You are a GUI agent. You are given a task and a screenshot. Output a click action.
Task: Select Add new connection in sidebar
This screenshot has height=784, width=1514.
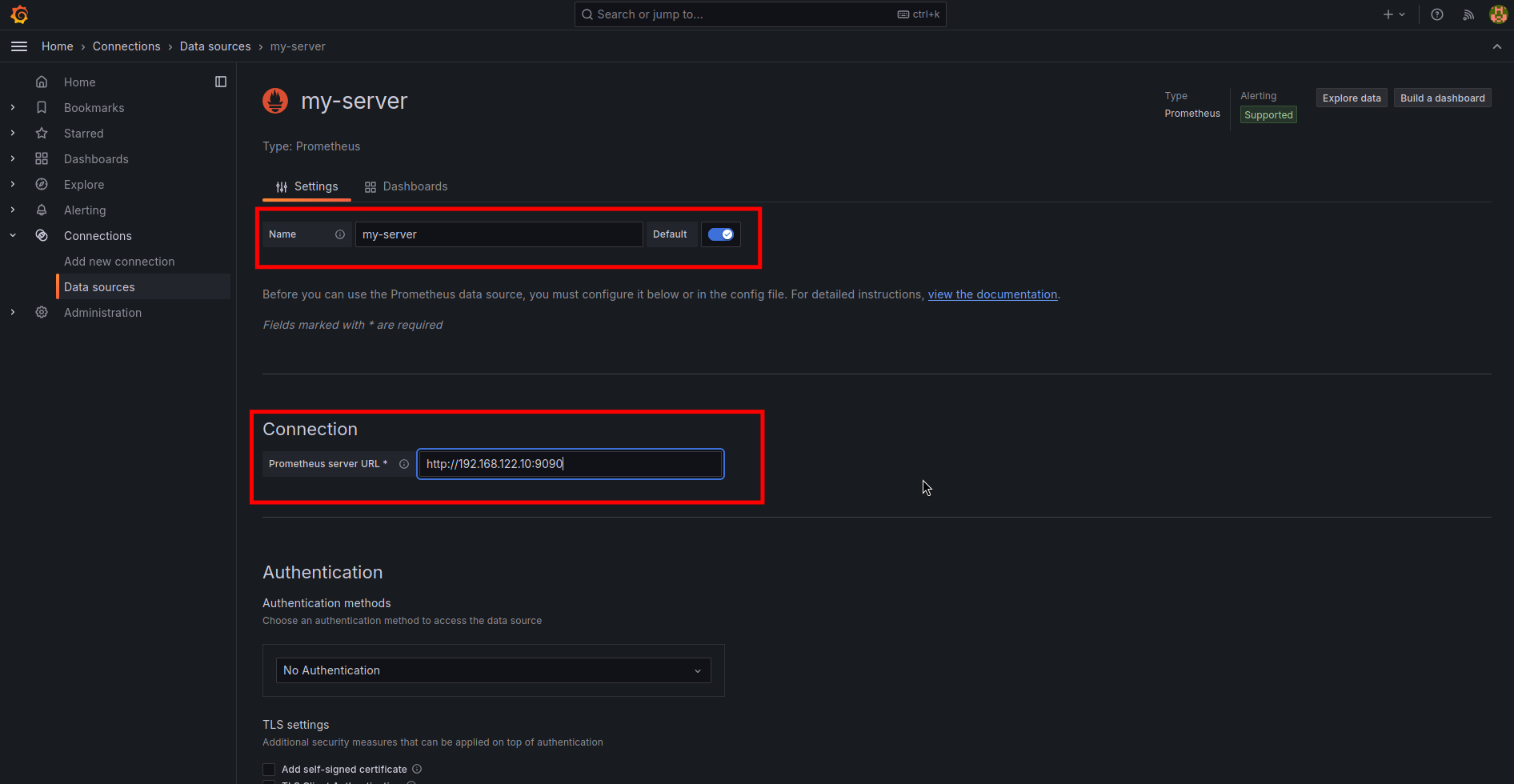point(119,262)
